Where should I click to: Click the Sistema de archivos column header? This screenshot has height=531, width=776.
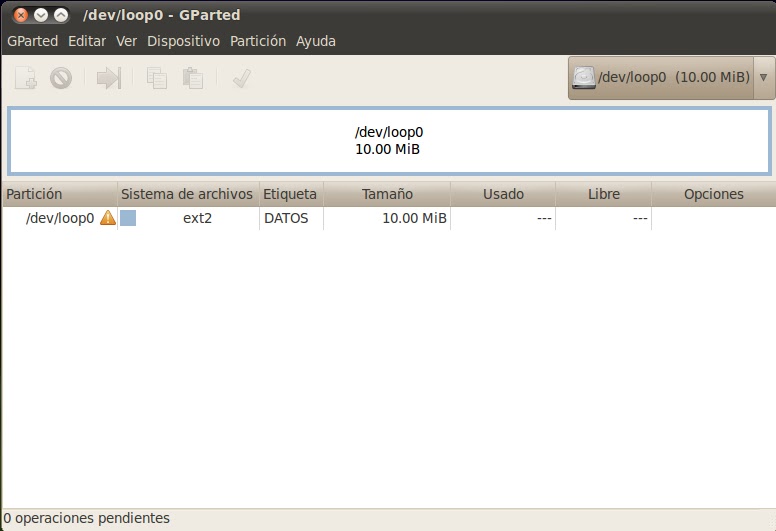[188, 194]
